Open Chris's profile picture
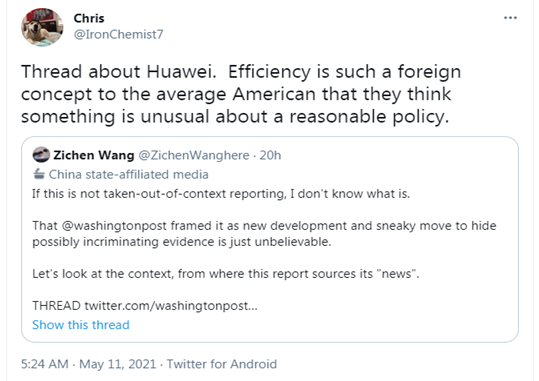The height and width of the screenshot is (381, 539). point(42,27)
